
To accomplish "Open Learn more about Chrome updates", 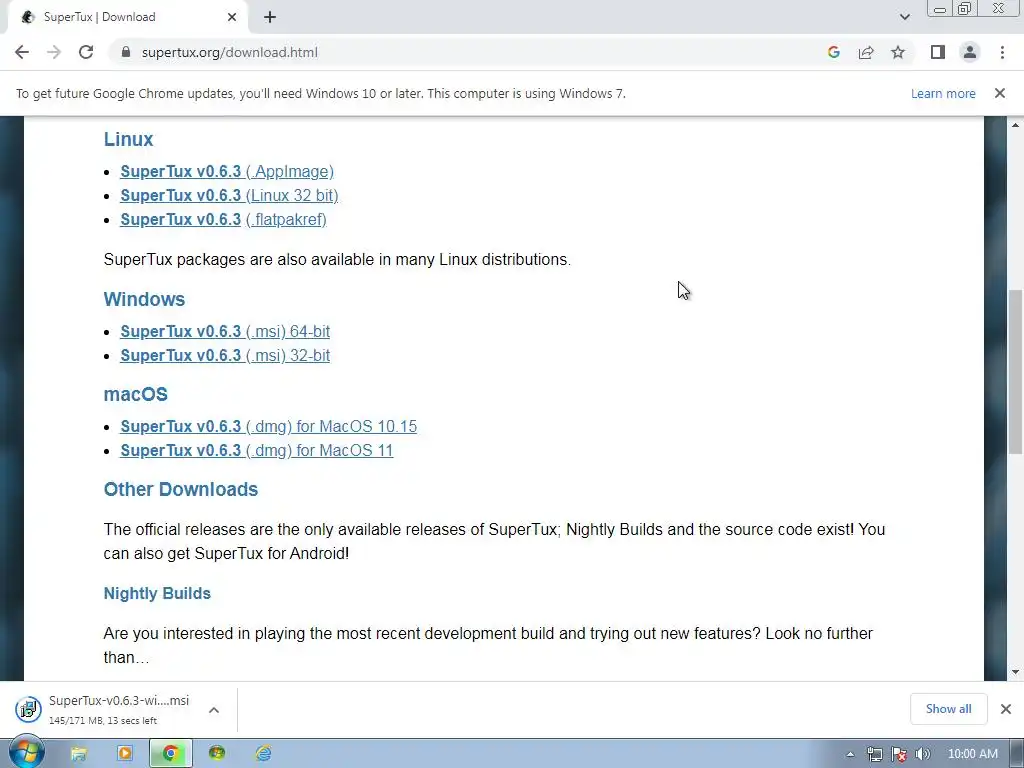I will tap(943, 93).
